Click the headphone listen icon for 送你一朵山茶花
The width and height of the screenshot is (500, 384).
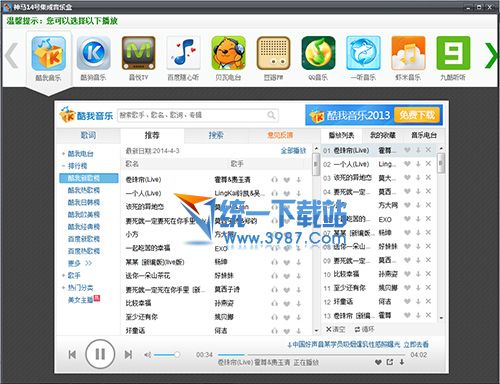(x=274, y=276)
